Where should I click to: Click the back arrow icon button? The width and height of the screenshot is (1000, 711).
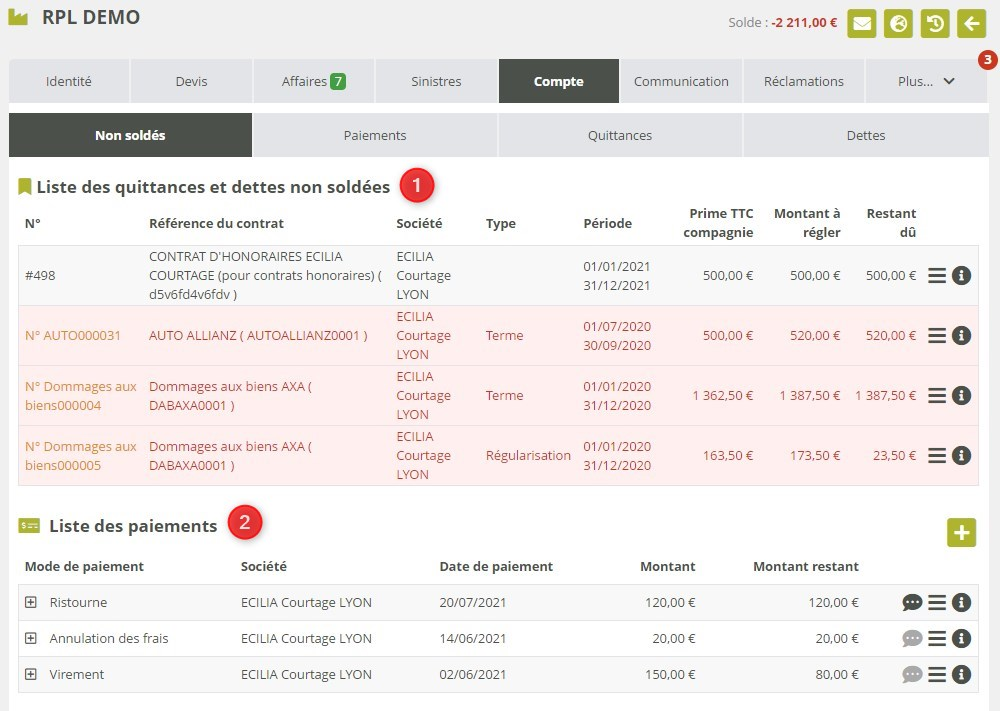[x=971, y=23]
